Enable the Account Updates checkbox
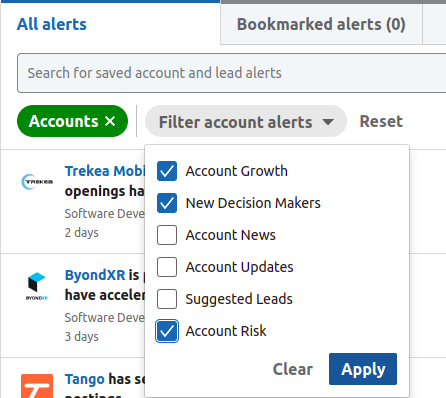The image size is (446, 398). click(x=167, y=267)
